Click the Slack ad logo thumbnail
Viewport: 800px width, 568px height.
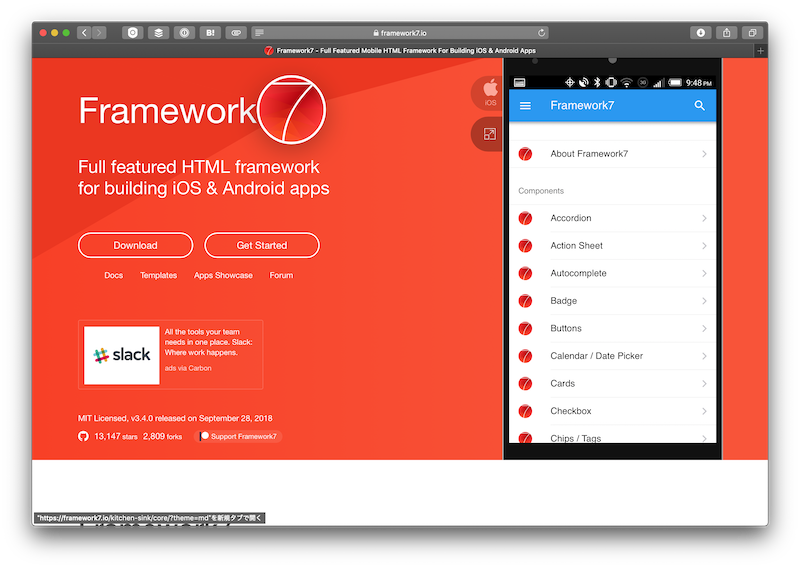[122, 355]
